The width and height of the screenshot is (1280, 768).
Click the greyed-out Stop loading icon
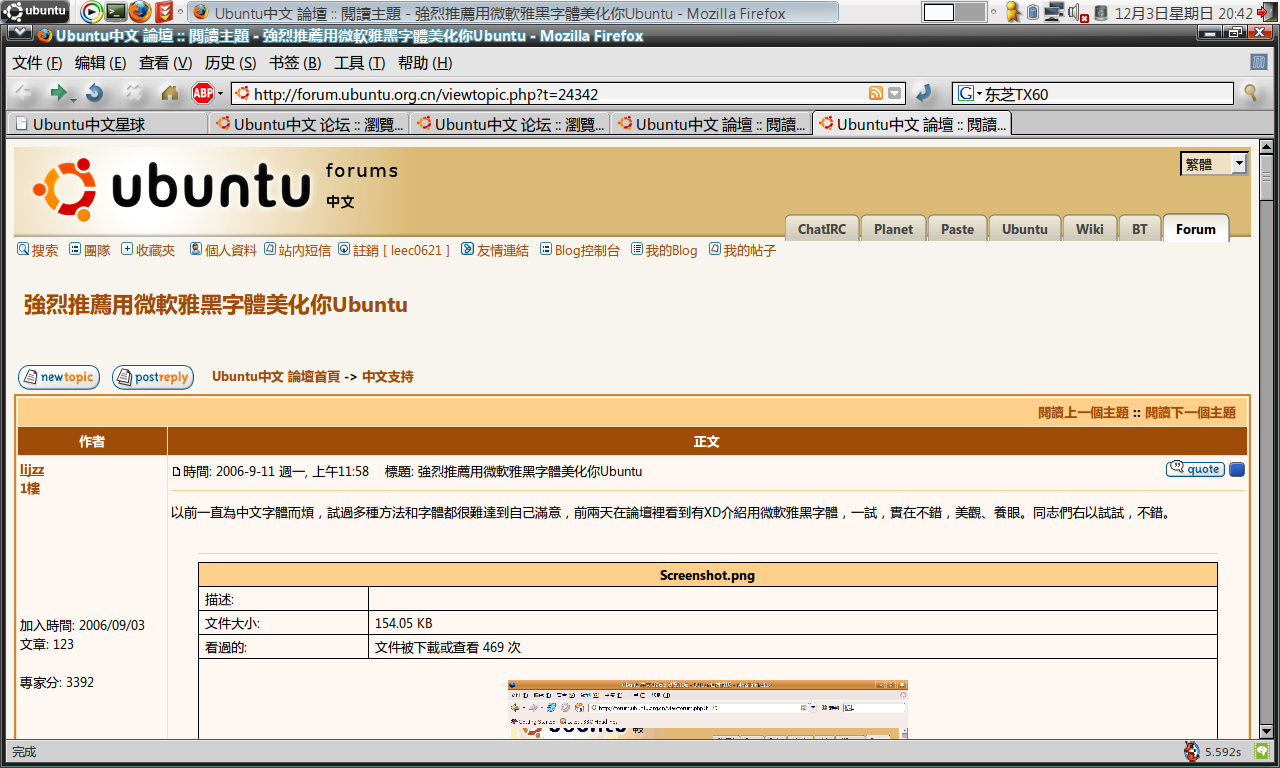click(x=133, y=93)
